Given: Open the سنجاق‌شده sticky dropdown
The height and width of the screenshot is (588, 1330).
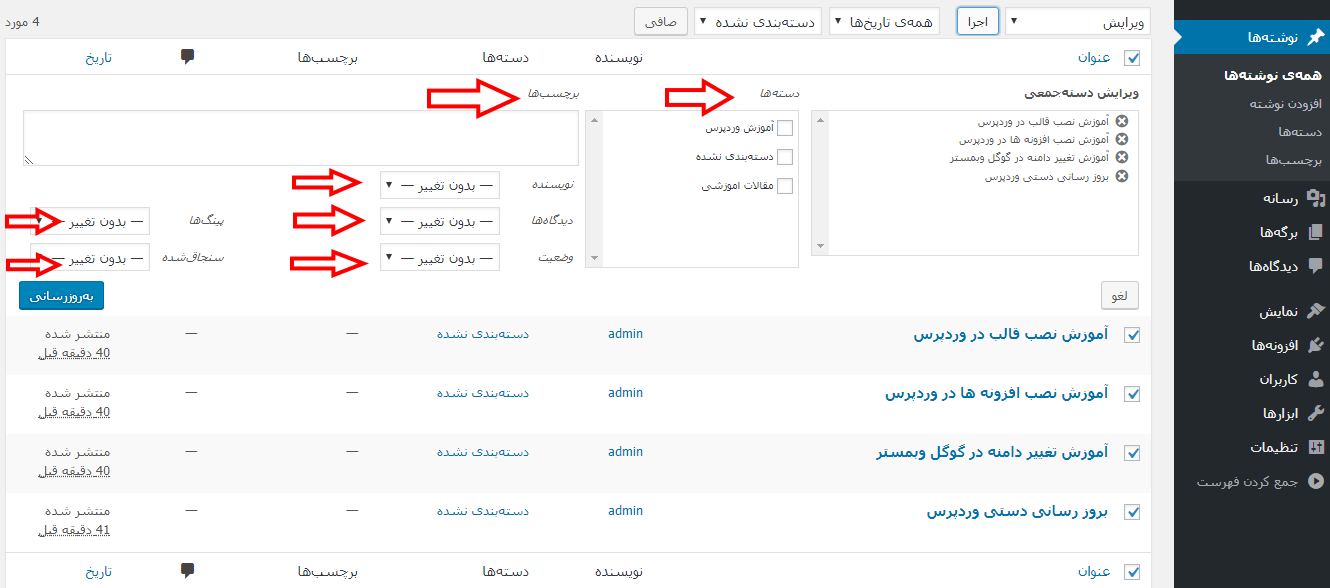Looking at the screenshot, I should pyautogui.click(x=90, y=257).
